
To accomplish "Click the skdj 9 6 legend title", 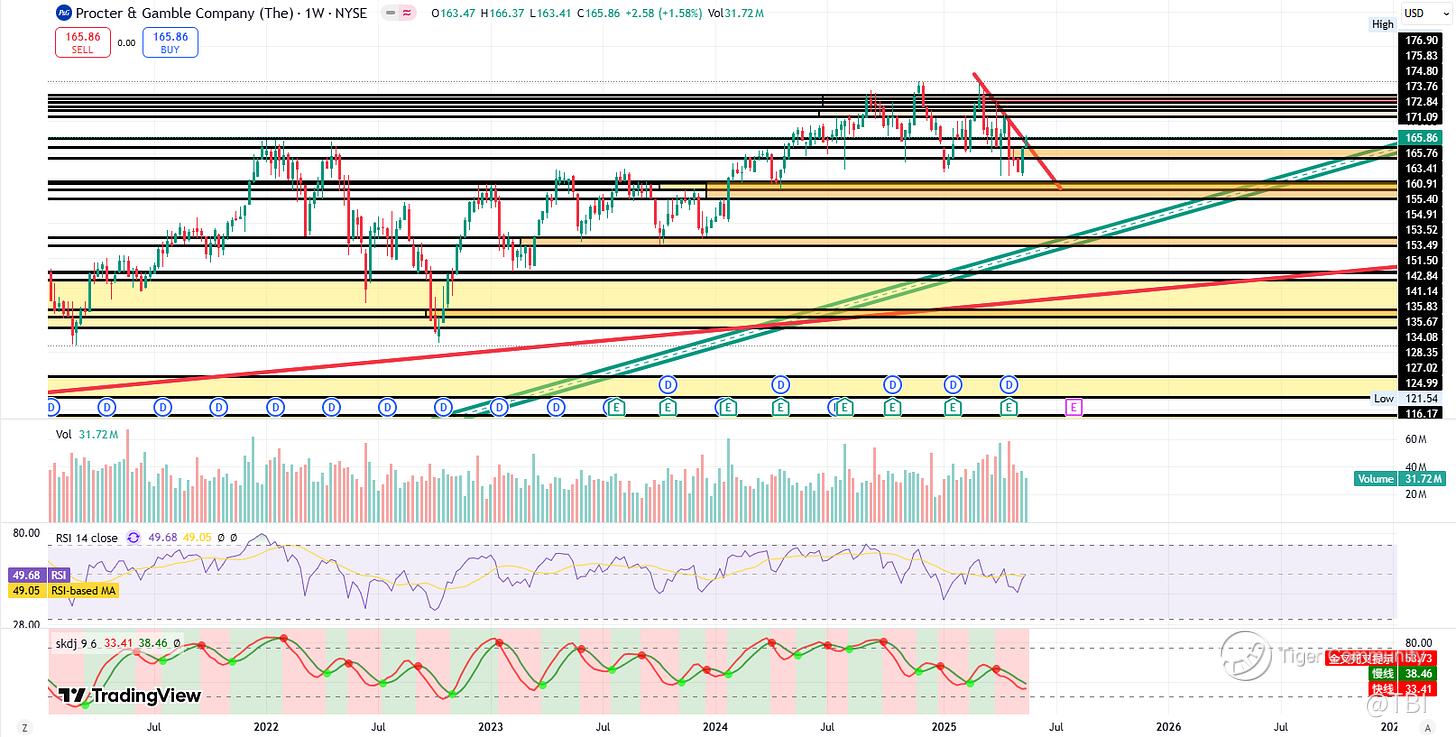I will [x=78, y=643].
